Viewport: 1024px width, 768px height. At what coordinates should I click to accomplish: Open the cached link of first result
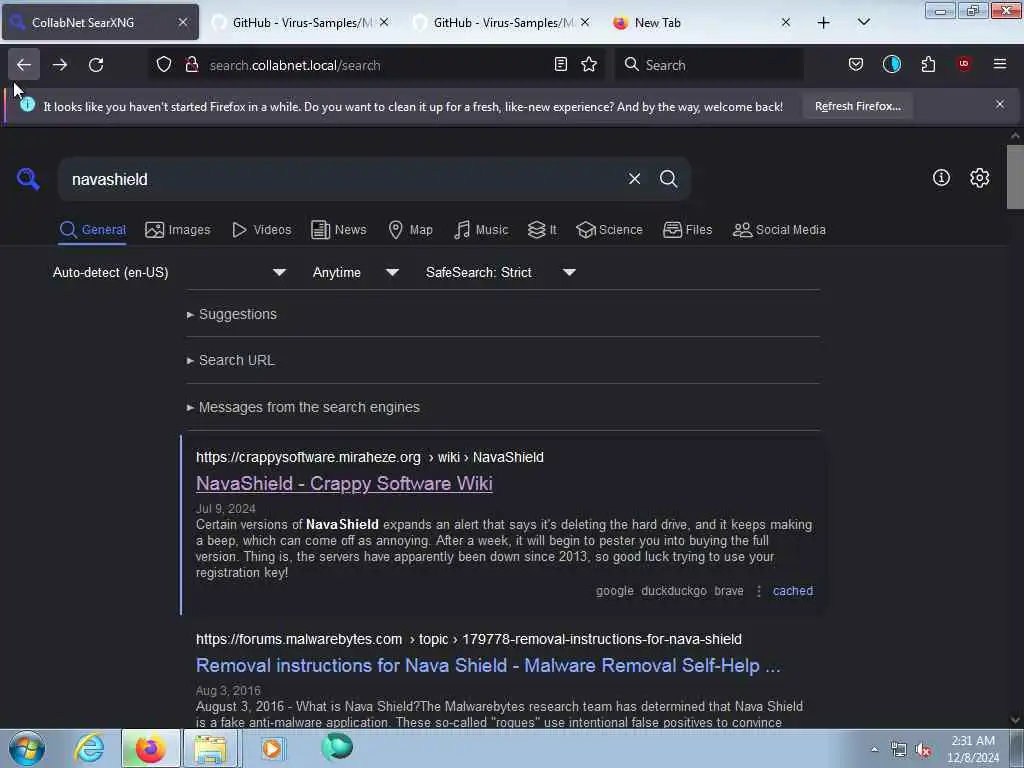click(793, 591)
